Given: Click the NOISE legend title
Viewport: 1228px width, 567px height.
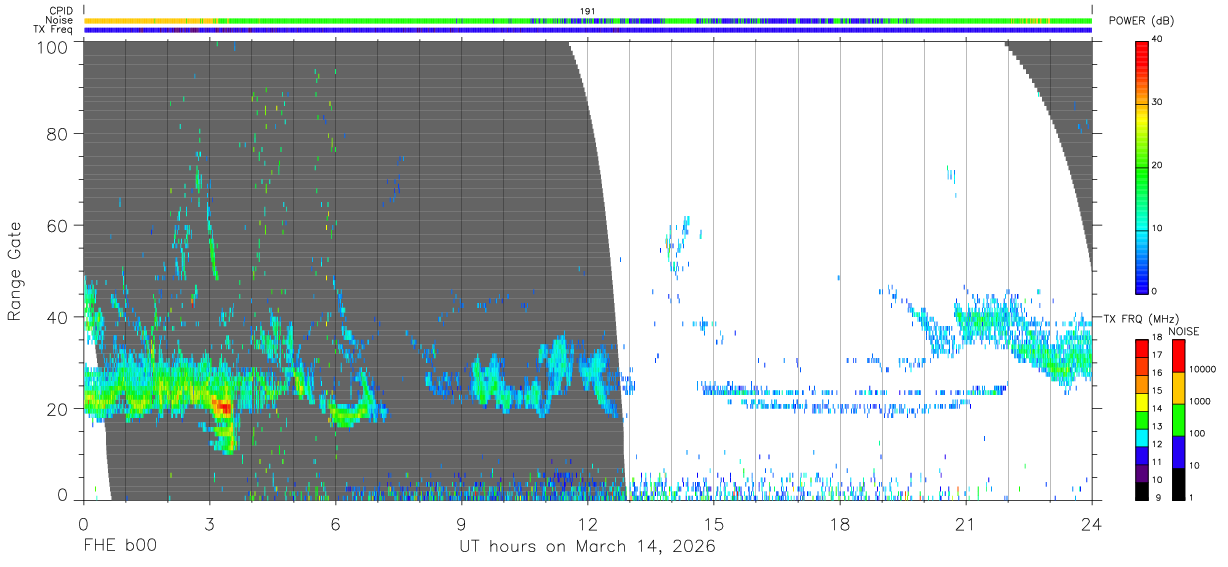Looking at the screenshot, I should point(1184,331).
